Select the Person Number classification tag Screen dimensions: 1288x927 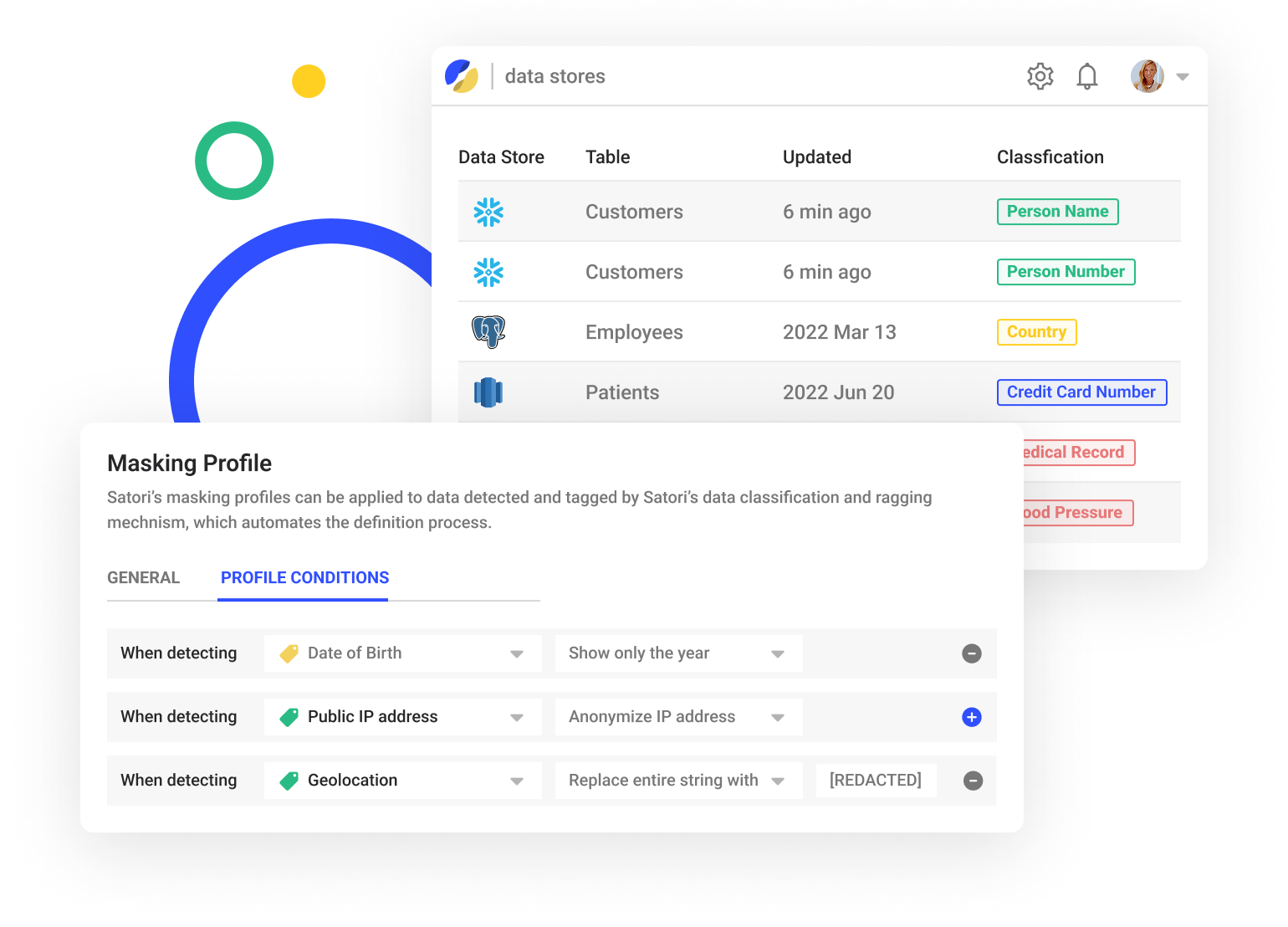coord(1066,272)
